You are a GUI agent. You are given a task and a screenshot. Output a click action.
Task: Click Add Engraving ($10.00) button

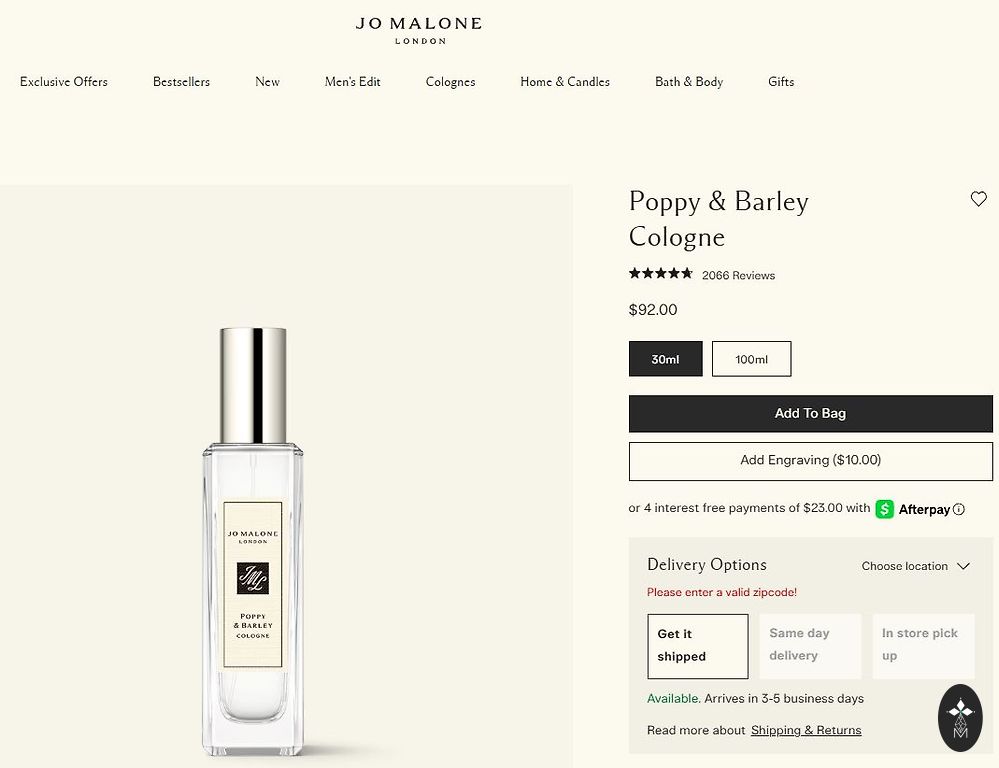[x=810, y=461]
